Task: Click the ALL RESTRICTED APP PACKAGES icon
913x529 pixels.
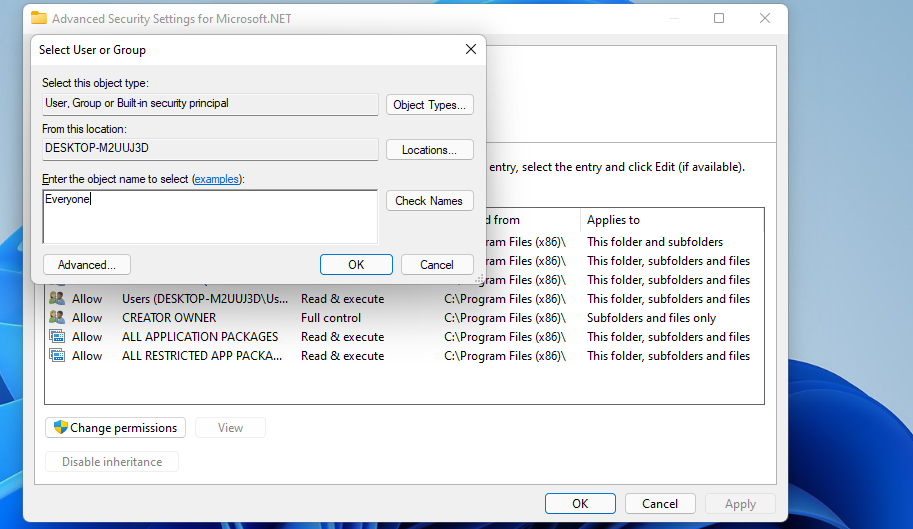Action: point(57,356)
